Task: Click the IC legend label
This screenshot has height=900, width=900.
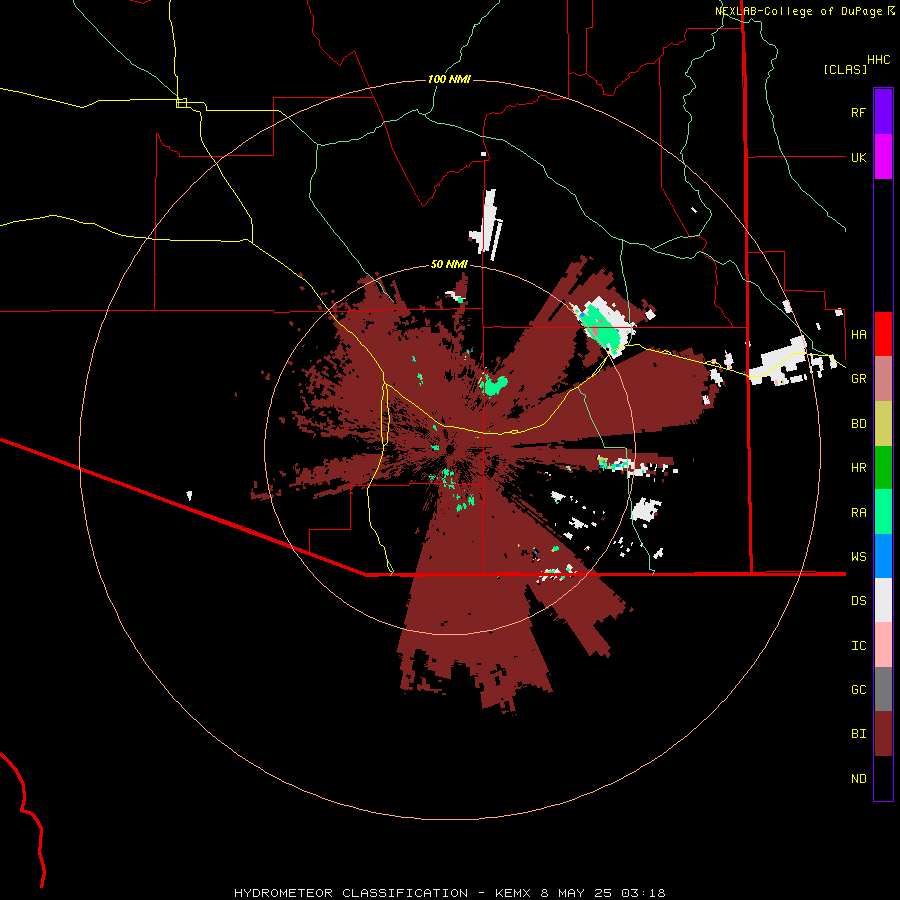Action: pos(859,646)
